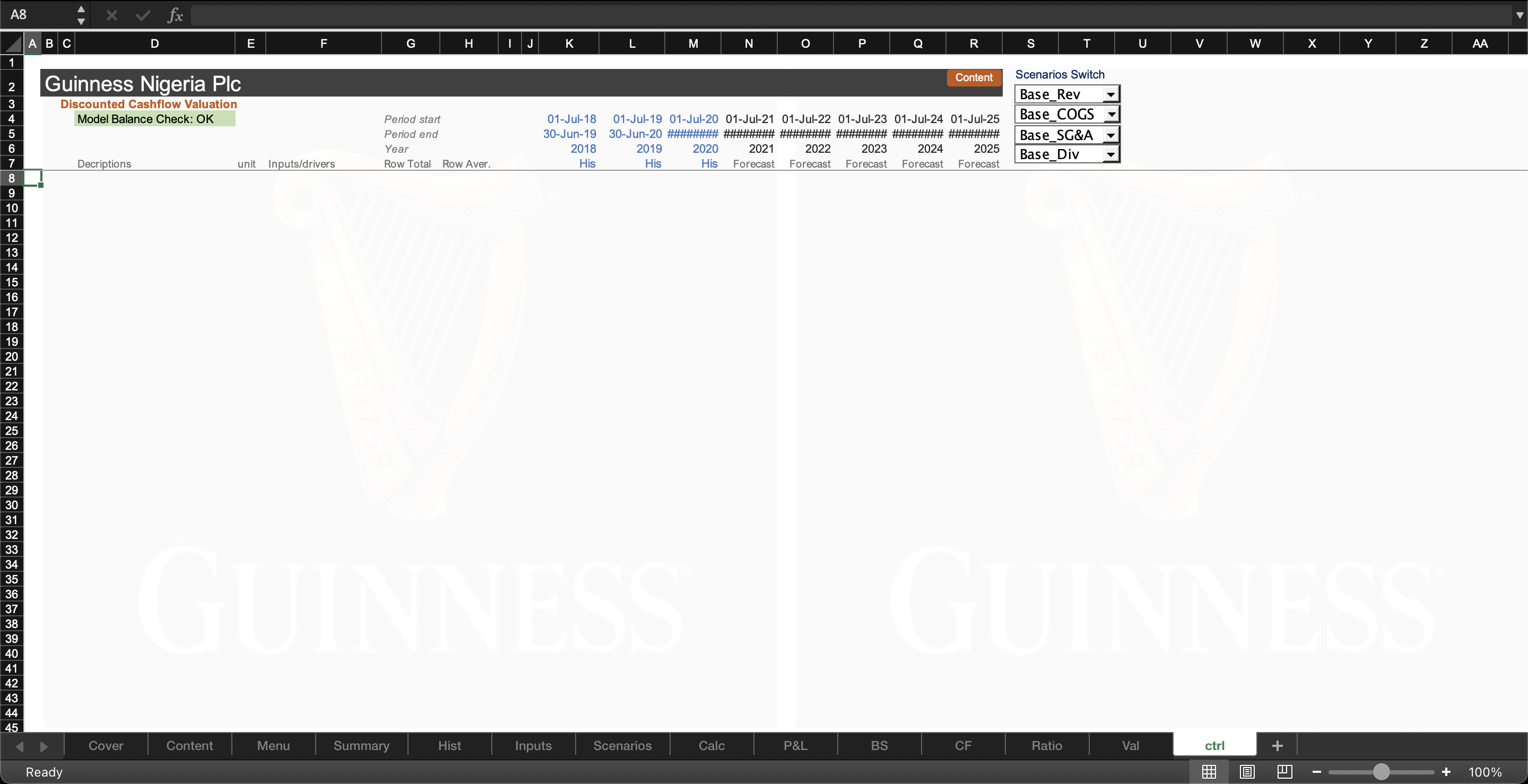Open the Base_Rev scenario dropdown

(1110, 94)
